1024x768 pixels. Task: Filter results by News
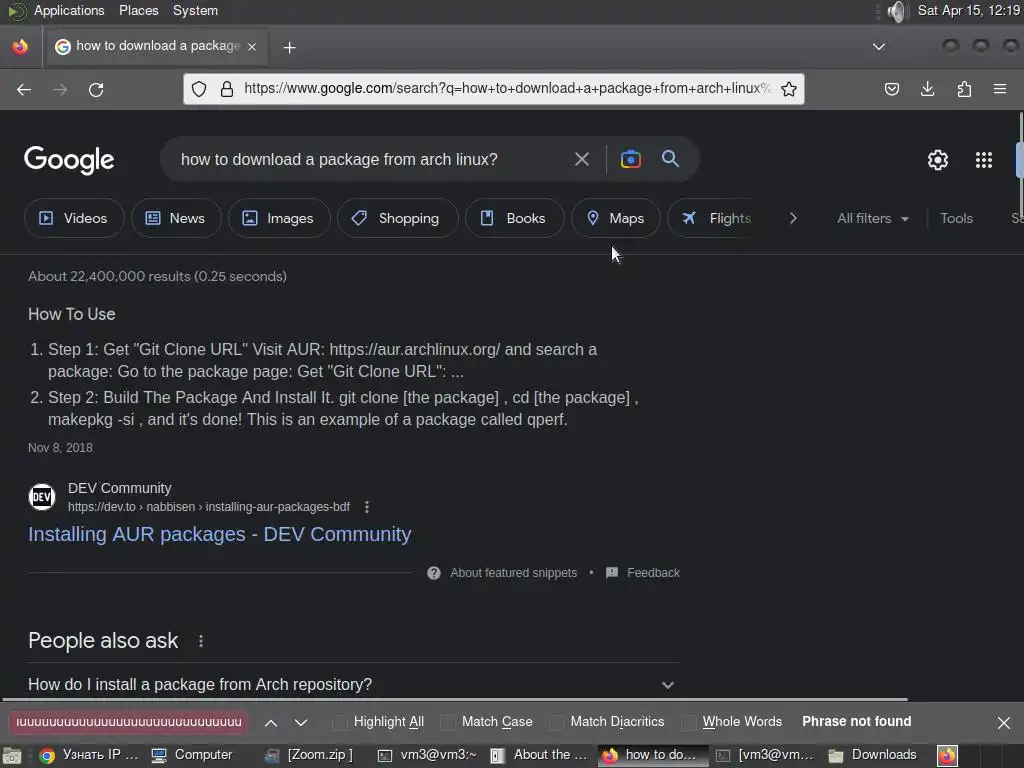pyautogui.click(x=176, y=218)
